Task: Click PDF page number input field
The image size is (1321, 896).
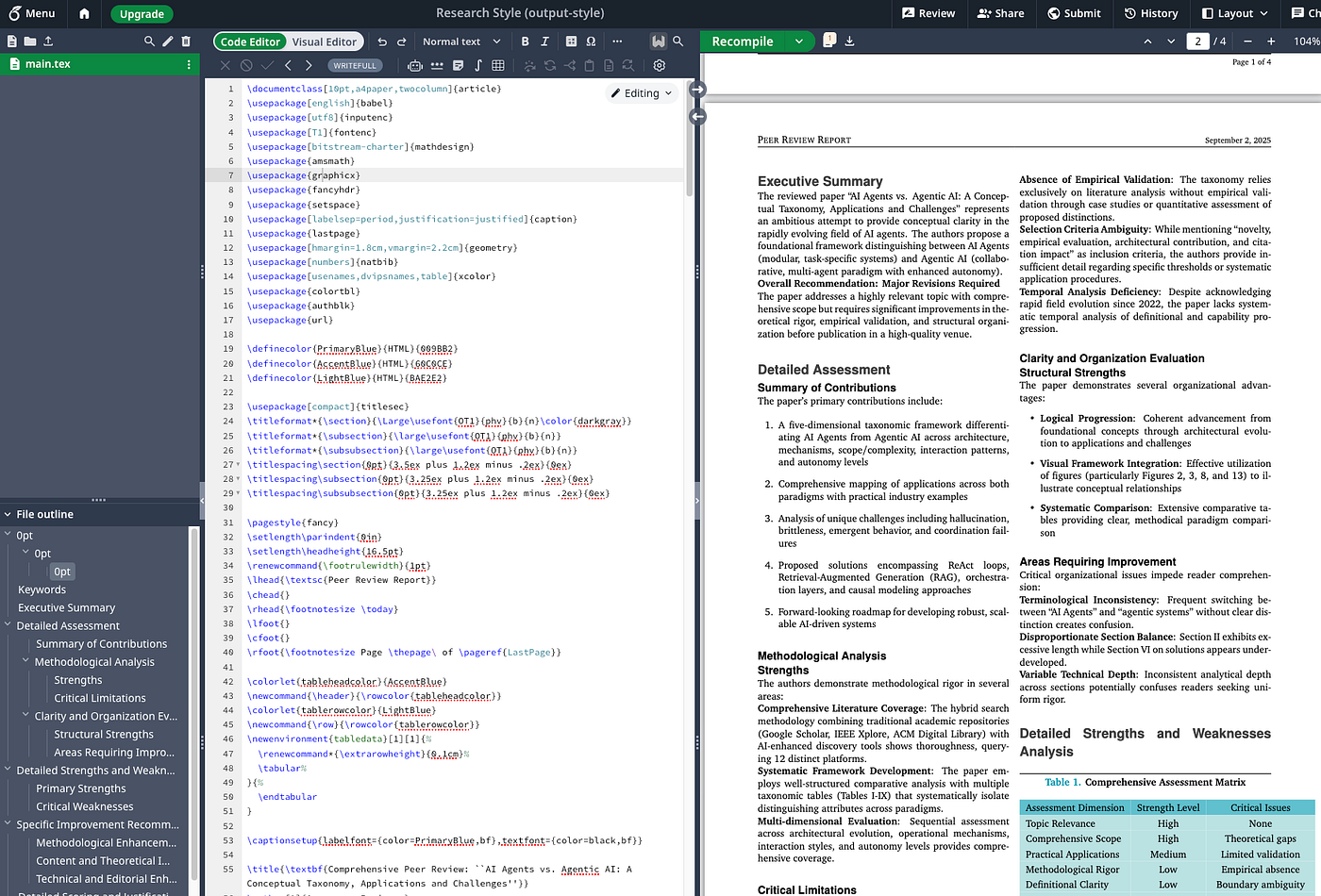Action: coord(1197,41)
